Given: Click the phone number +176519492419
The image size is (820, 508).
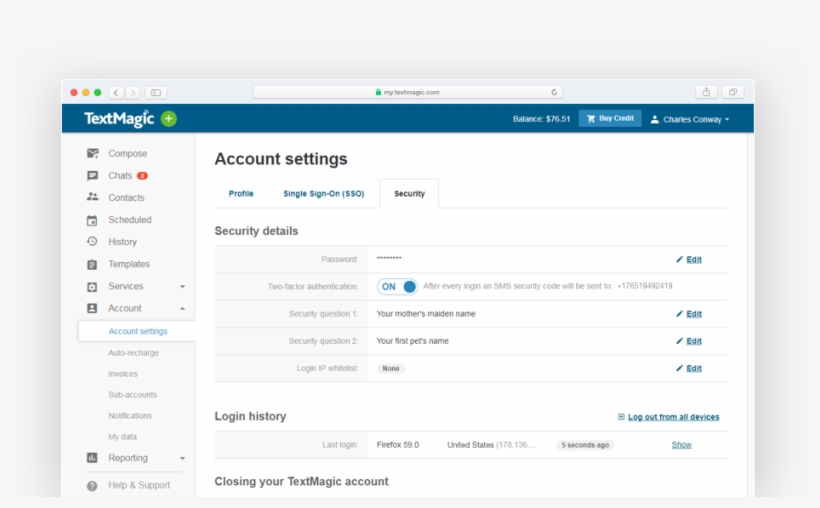Looking at the screenshot, I should point(644,286).
